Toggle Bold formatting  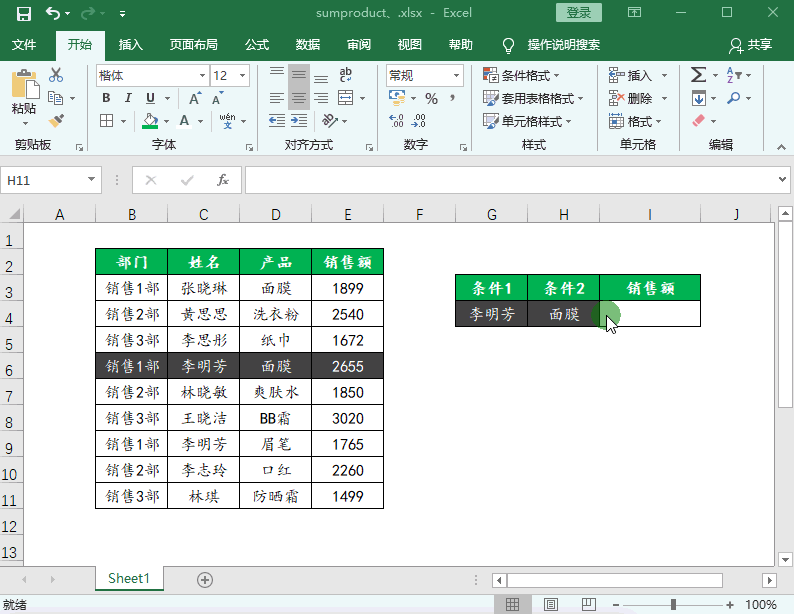[x=106, y=98]
